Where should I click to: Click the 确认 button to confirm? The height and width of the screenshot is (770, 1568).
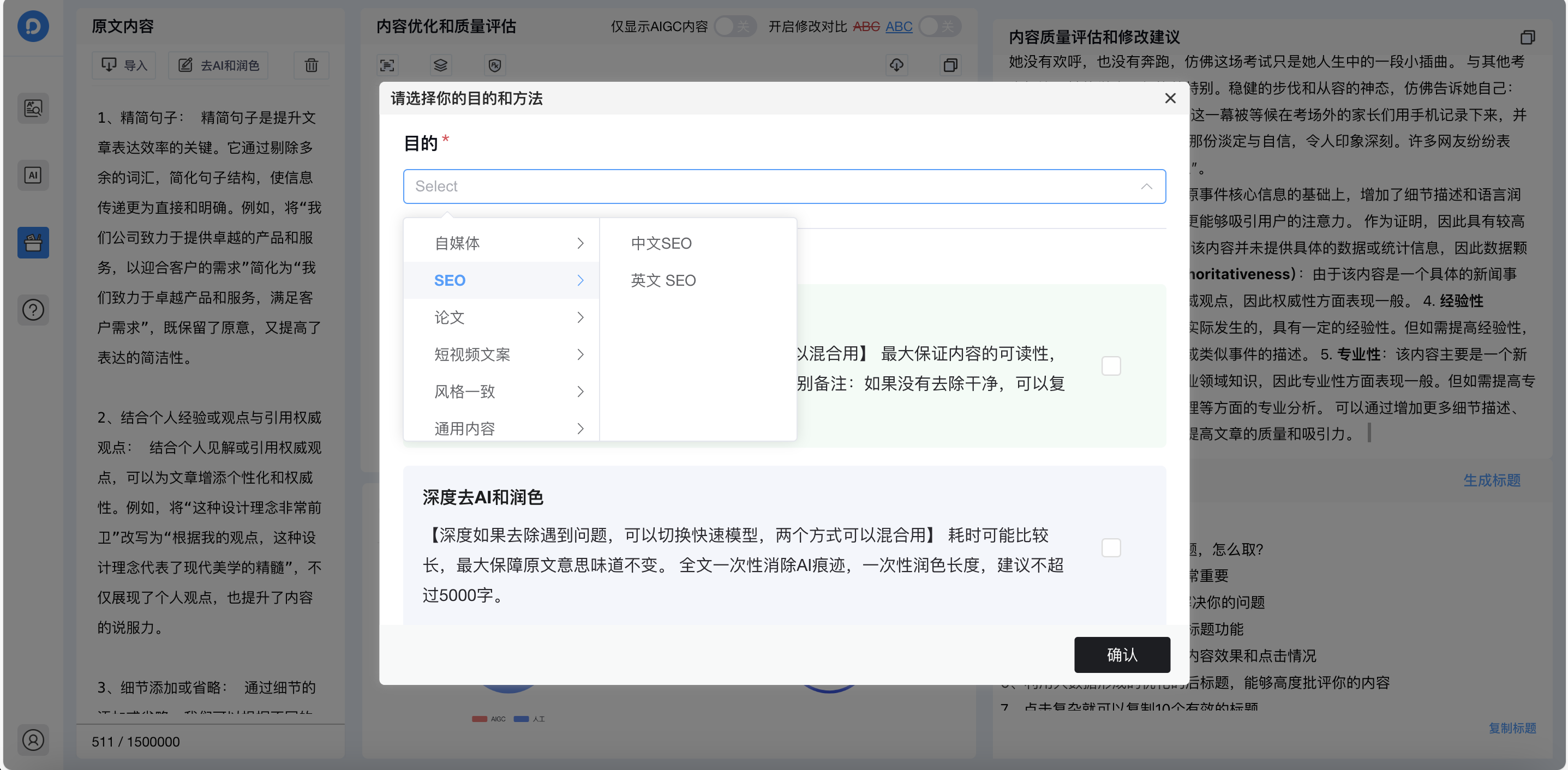[x=1122, y=655]
